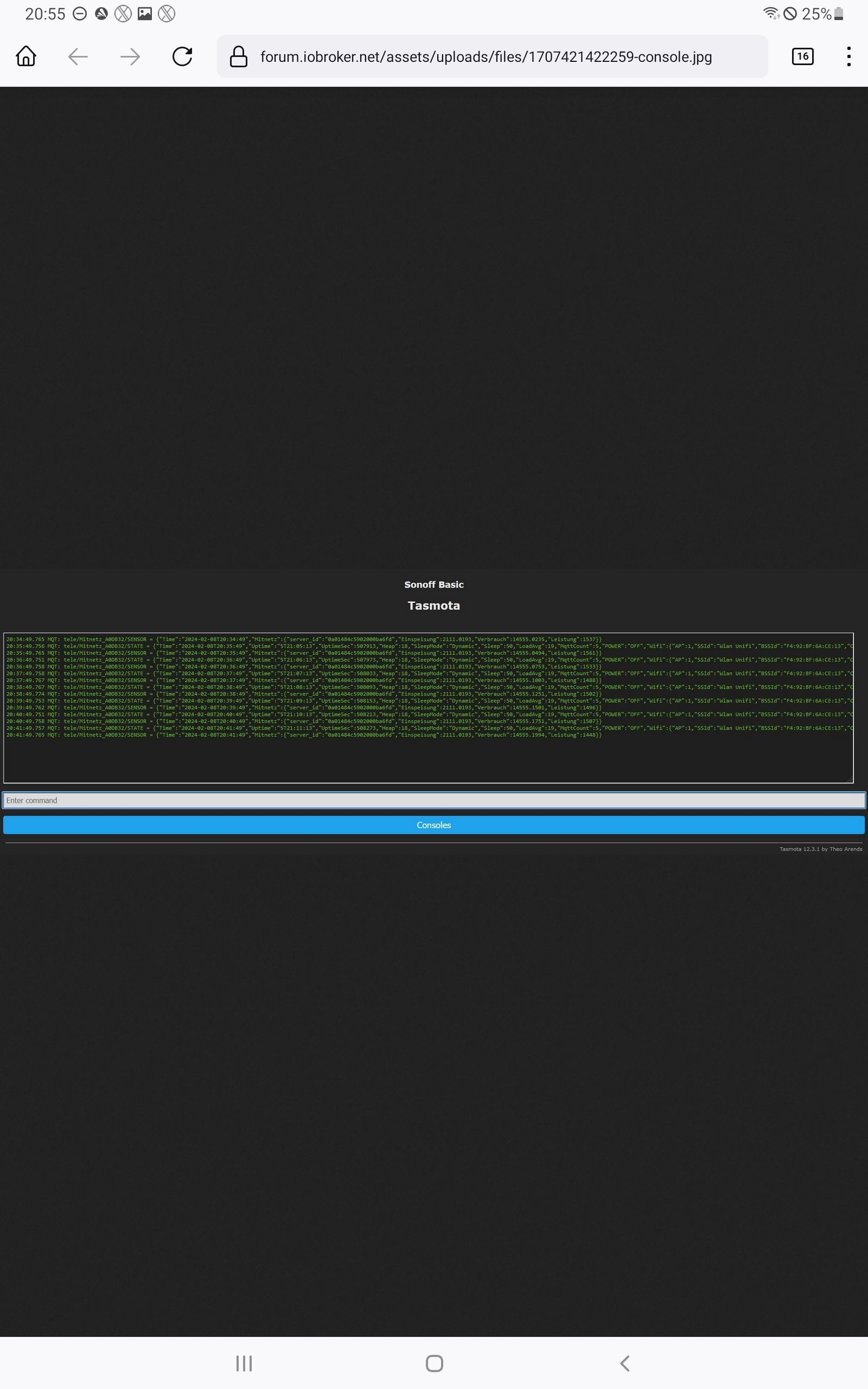The height and width of the screenshot is (1389, 868).
Task: Click the 20:38:49.774 SENSOR log line
Action: [304, 694]
